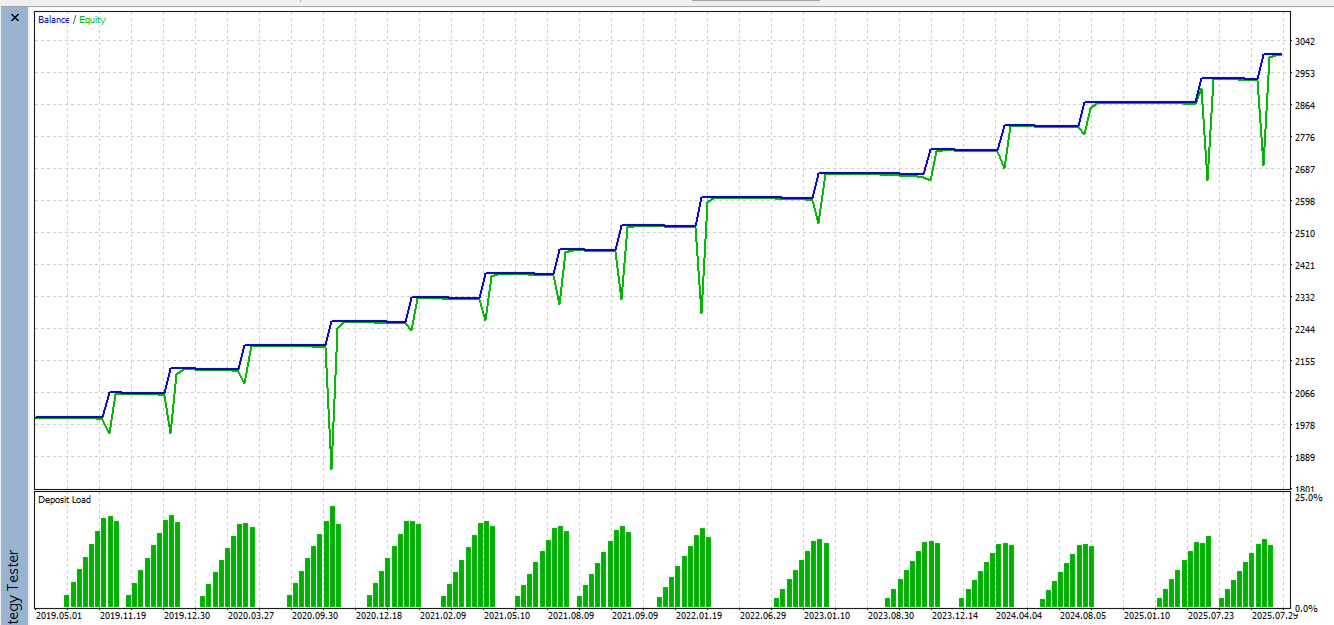Click the 2020.09.30 date label

pyautogui.click(x=316, y=616)
